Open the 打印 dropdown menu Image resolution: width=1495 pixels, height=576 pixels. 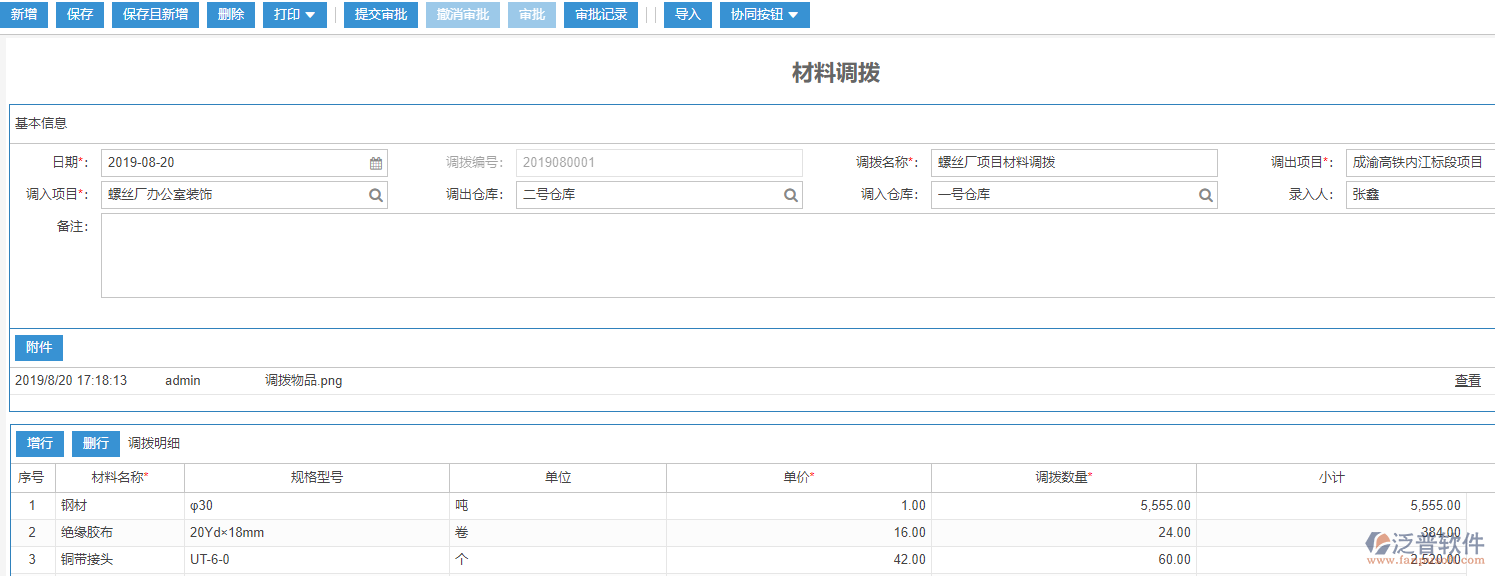294,14
